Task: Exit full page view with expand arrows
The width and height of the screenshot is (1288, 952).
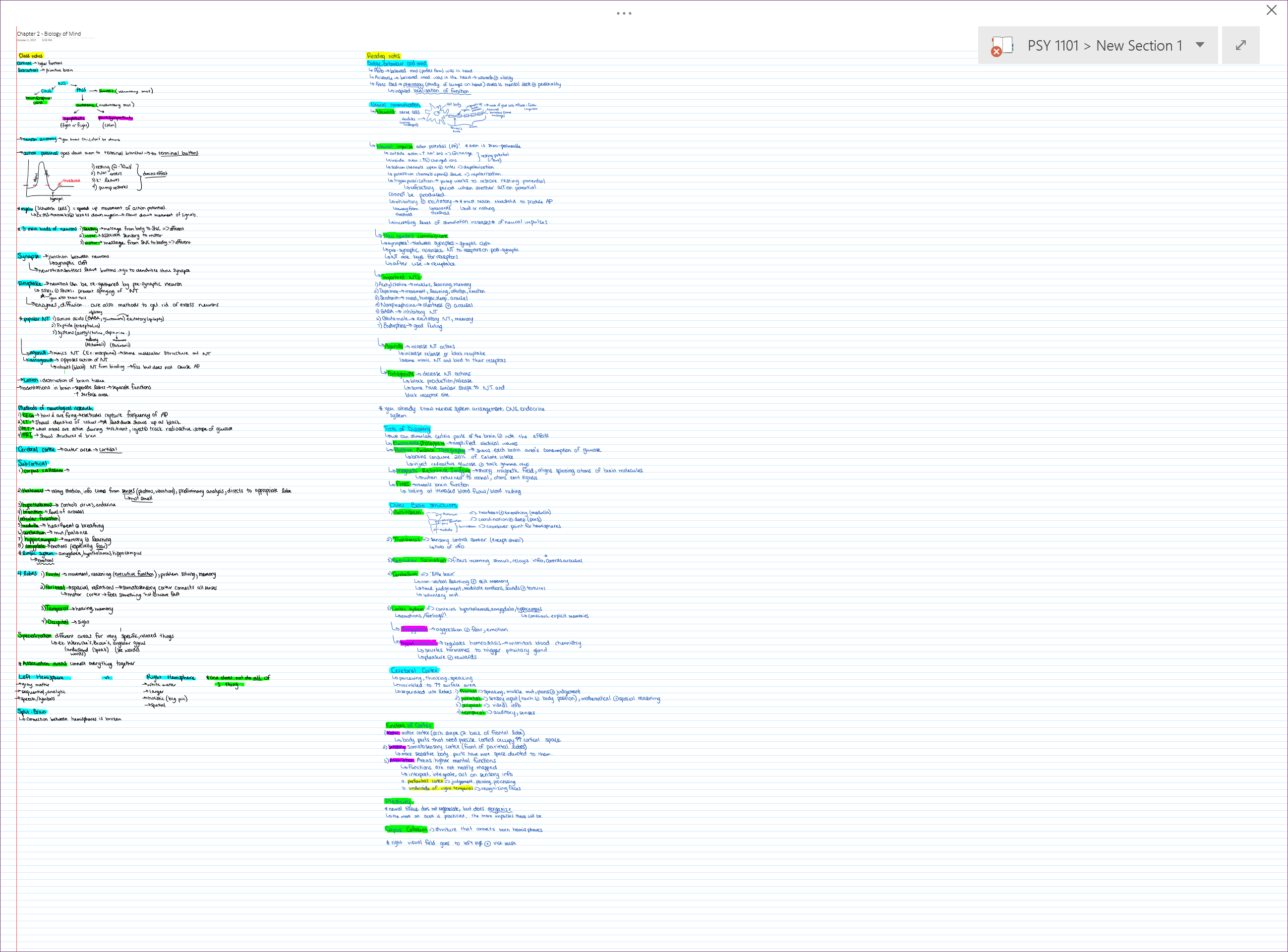Action: 1241,45
